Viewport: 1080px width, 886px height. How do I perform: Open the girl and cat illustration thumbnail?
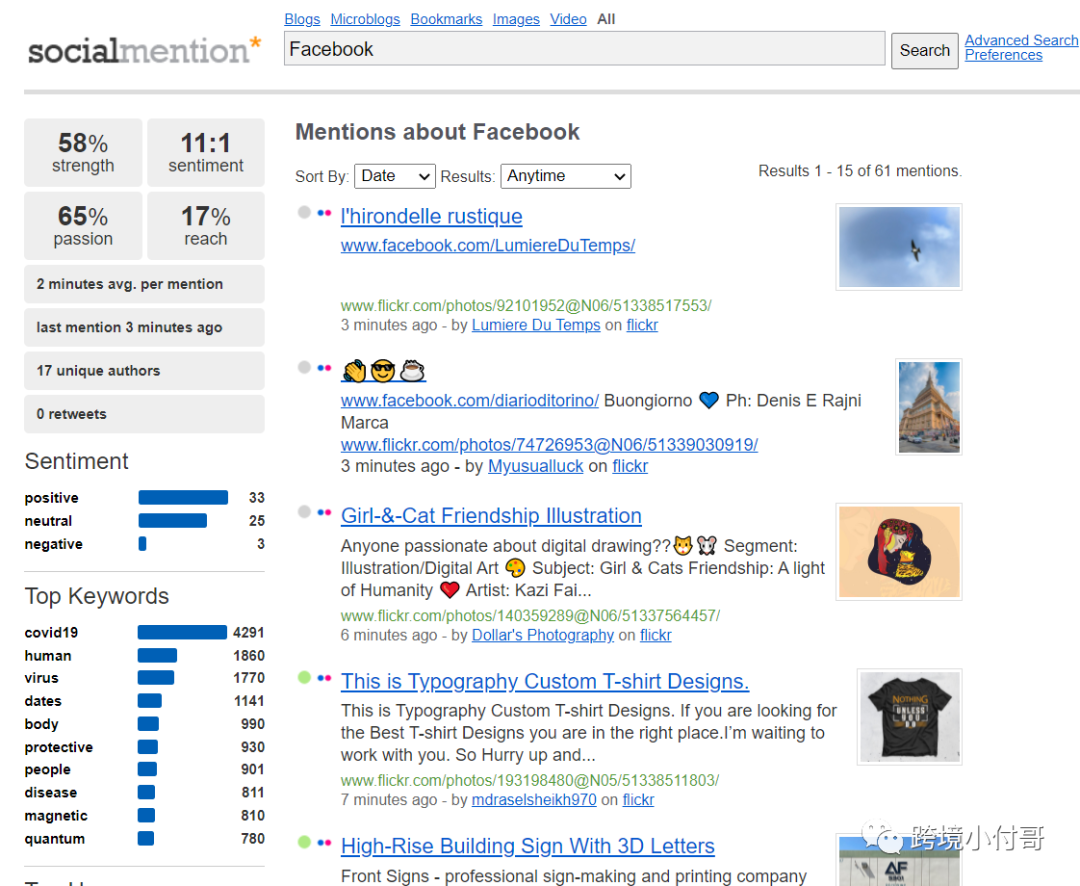click(x=899, y=552)
